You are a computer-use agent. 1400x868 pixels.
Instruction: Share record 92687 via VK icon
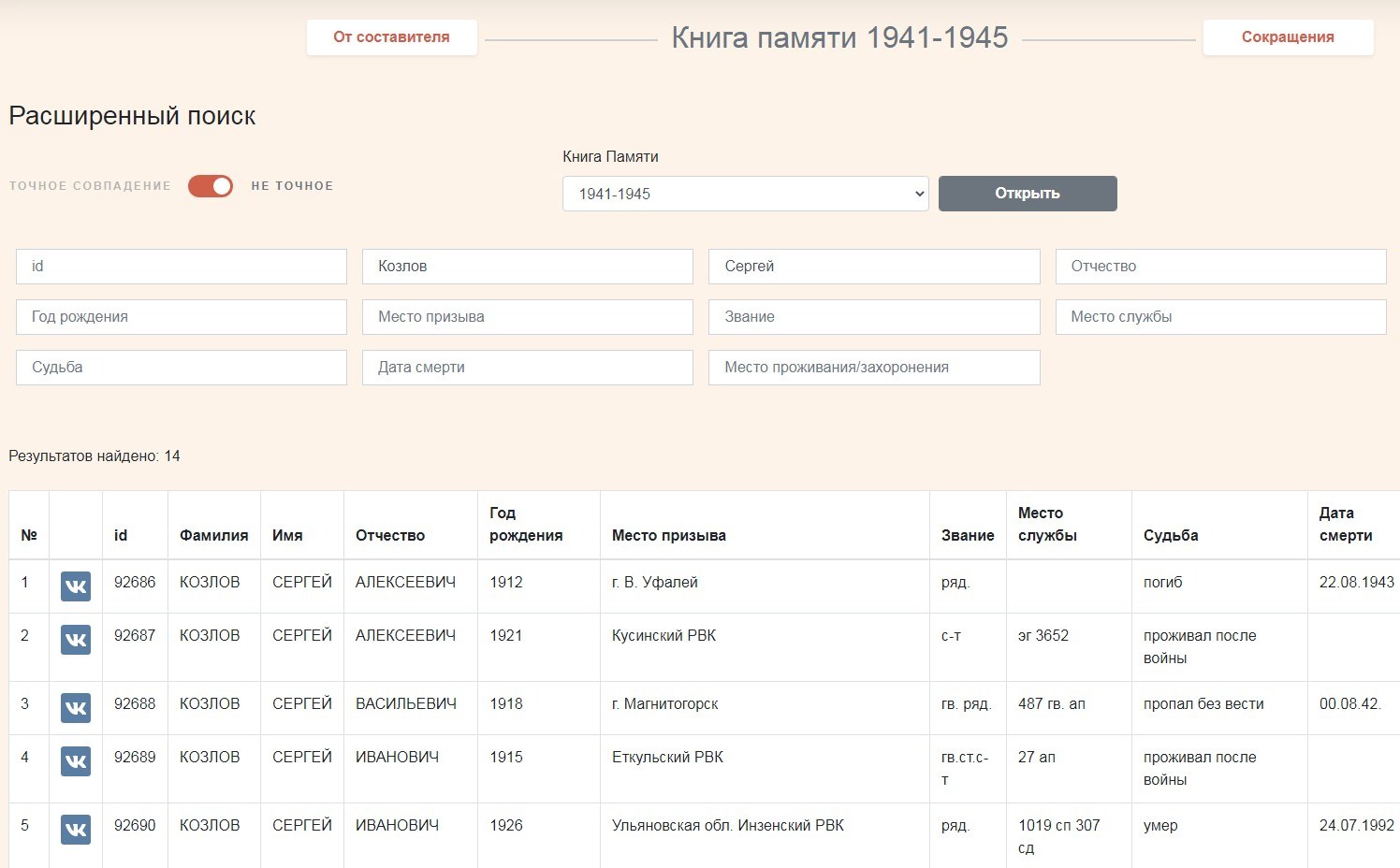click(x=76, y=640)
